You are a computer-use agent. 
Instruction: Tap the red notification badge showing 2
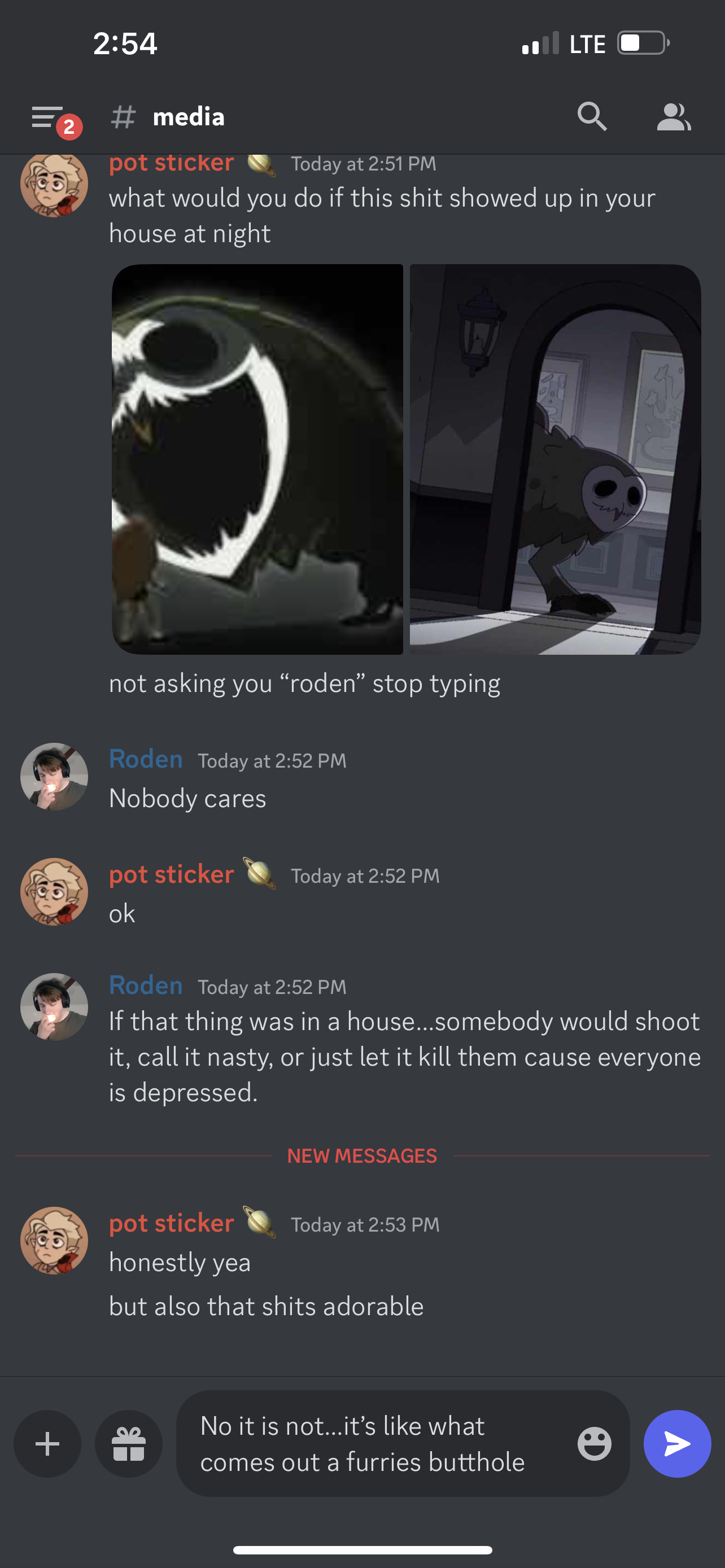pos(69,126)
